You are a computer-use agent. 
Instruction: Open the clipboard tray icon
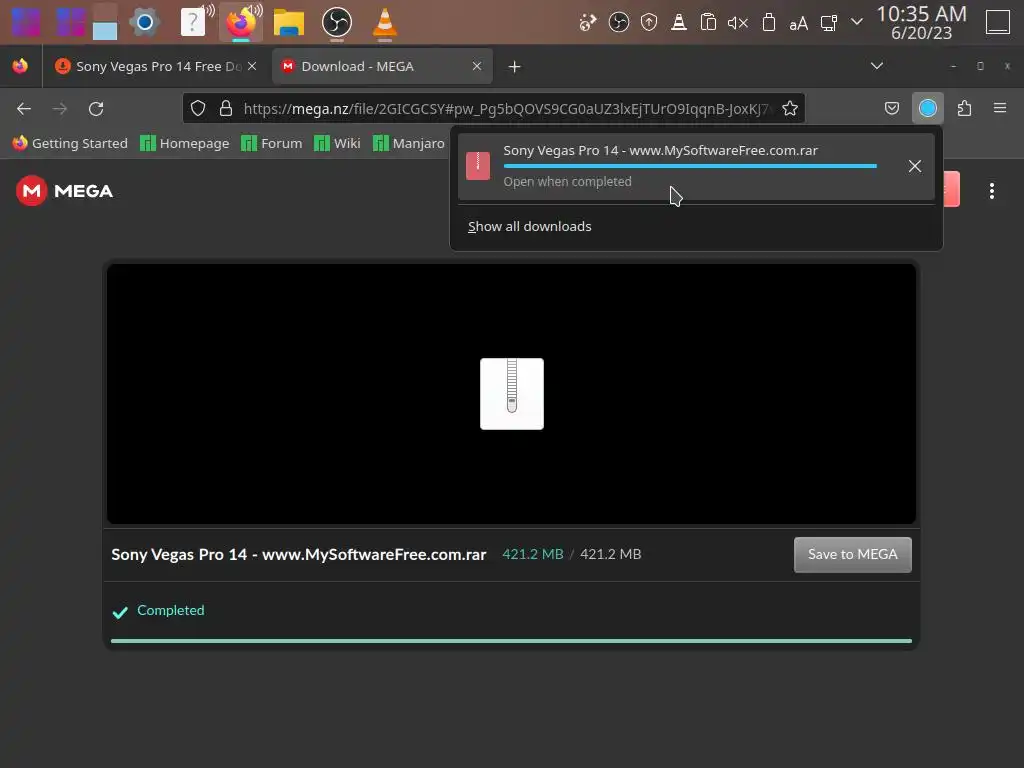pos(708,23)
